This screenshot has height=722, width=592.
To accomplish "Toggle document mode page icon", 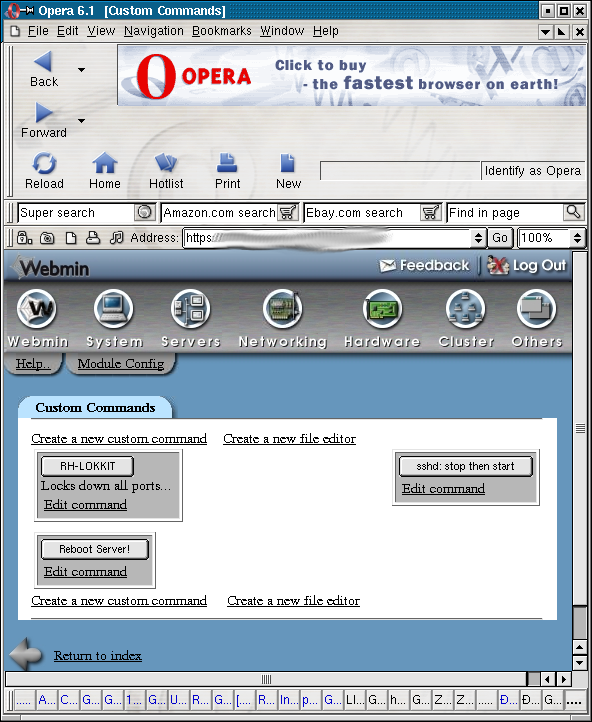I will click(x=71, y=238).
